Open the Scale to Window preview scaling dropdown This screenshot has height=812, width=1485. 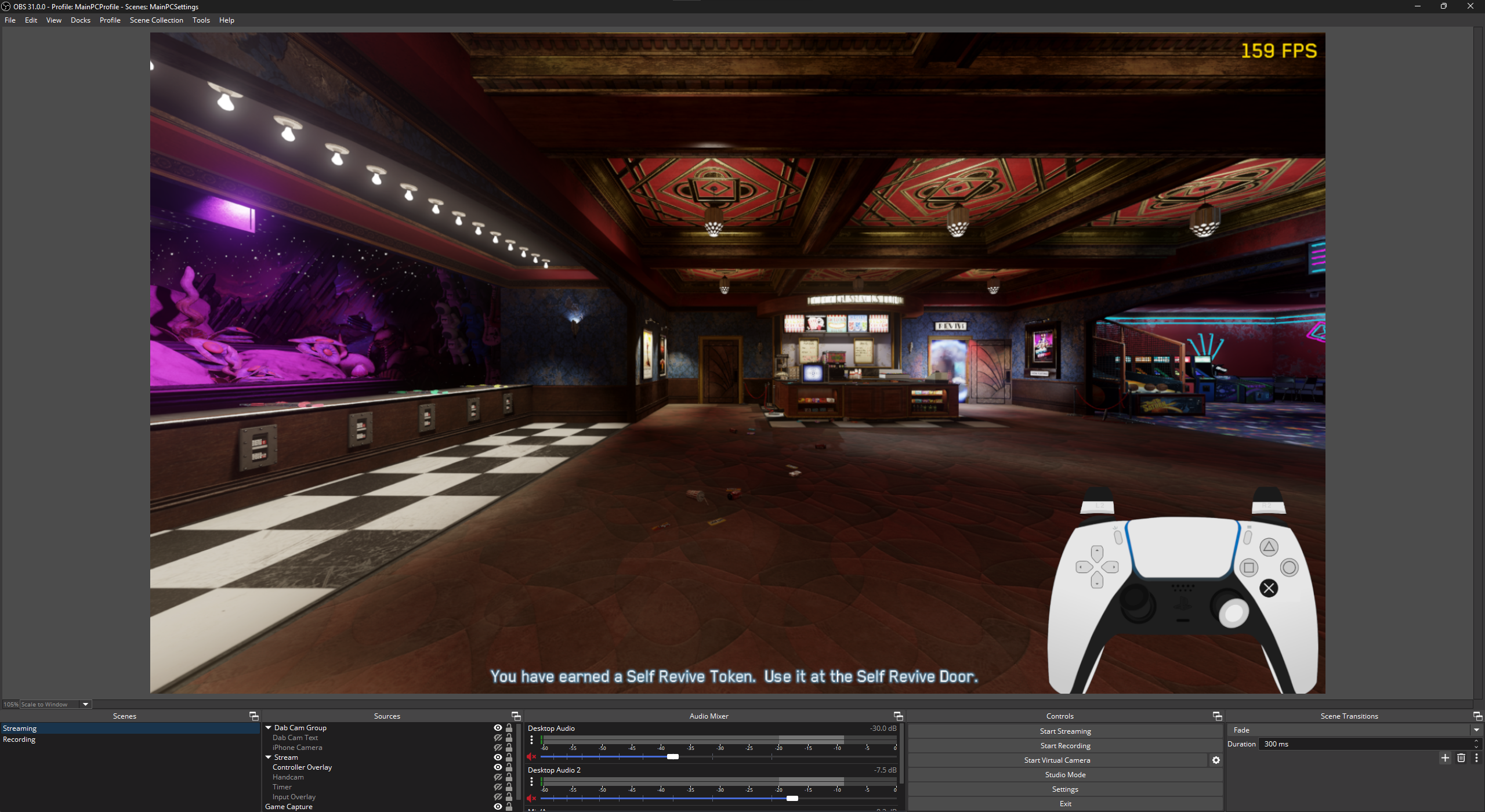point(56,705)
